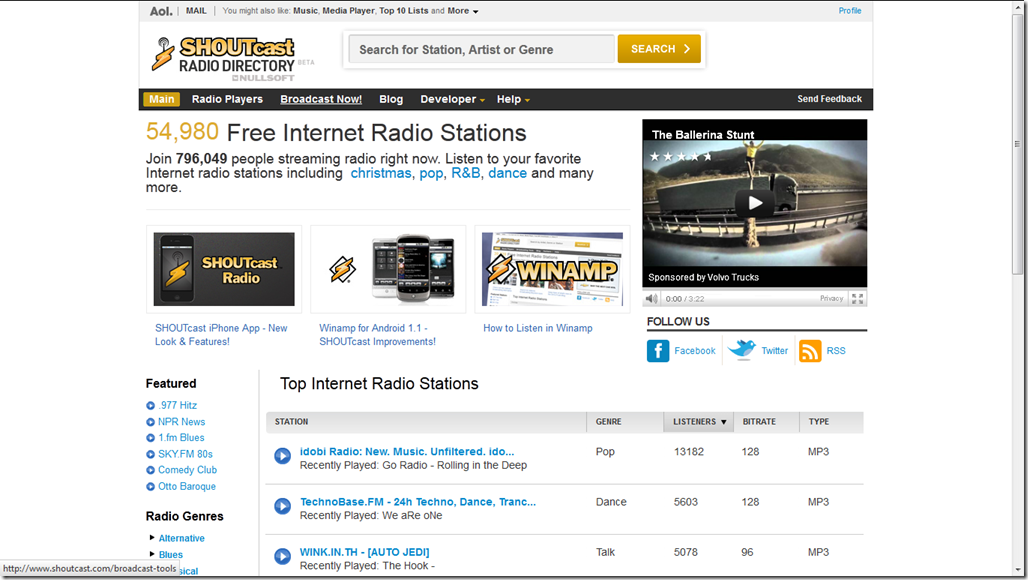Open the Profile link
Screen dimensions: 1028x580
pyautogui.click(x=850, y=10)
